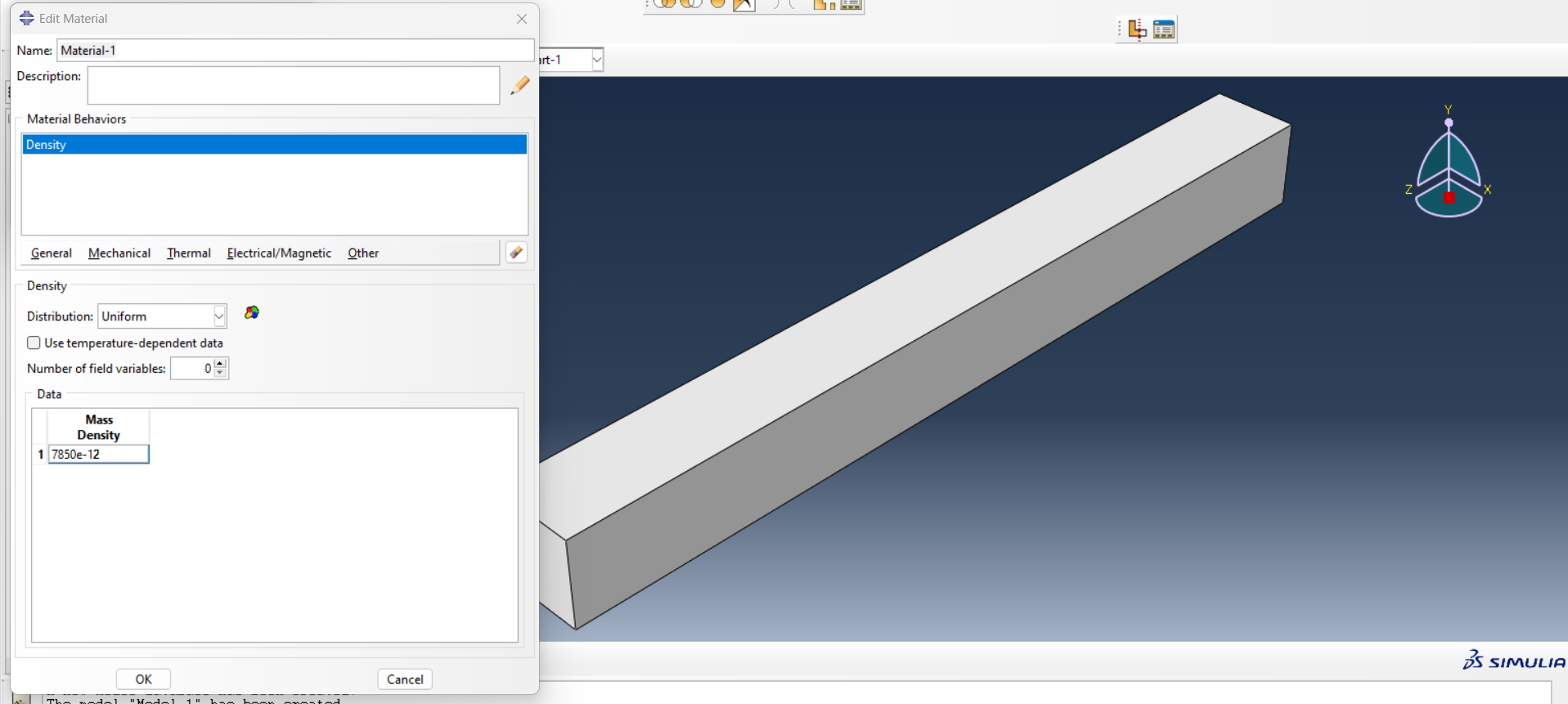Confirm the material with OK
This screenshot has width=1568, height=704.
pyautogui.click(x=143, y=679)
